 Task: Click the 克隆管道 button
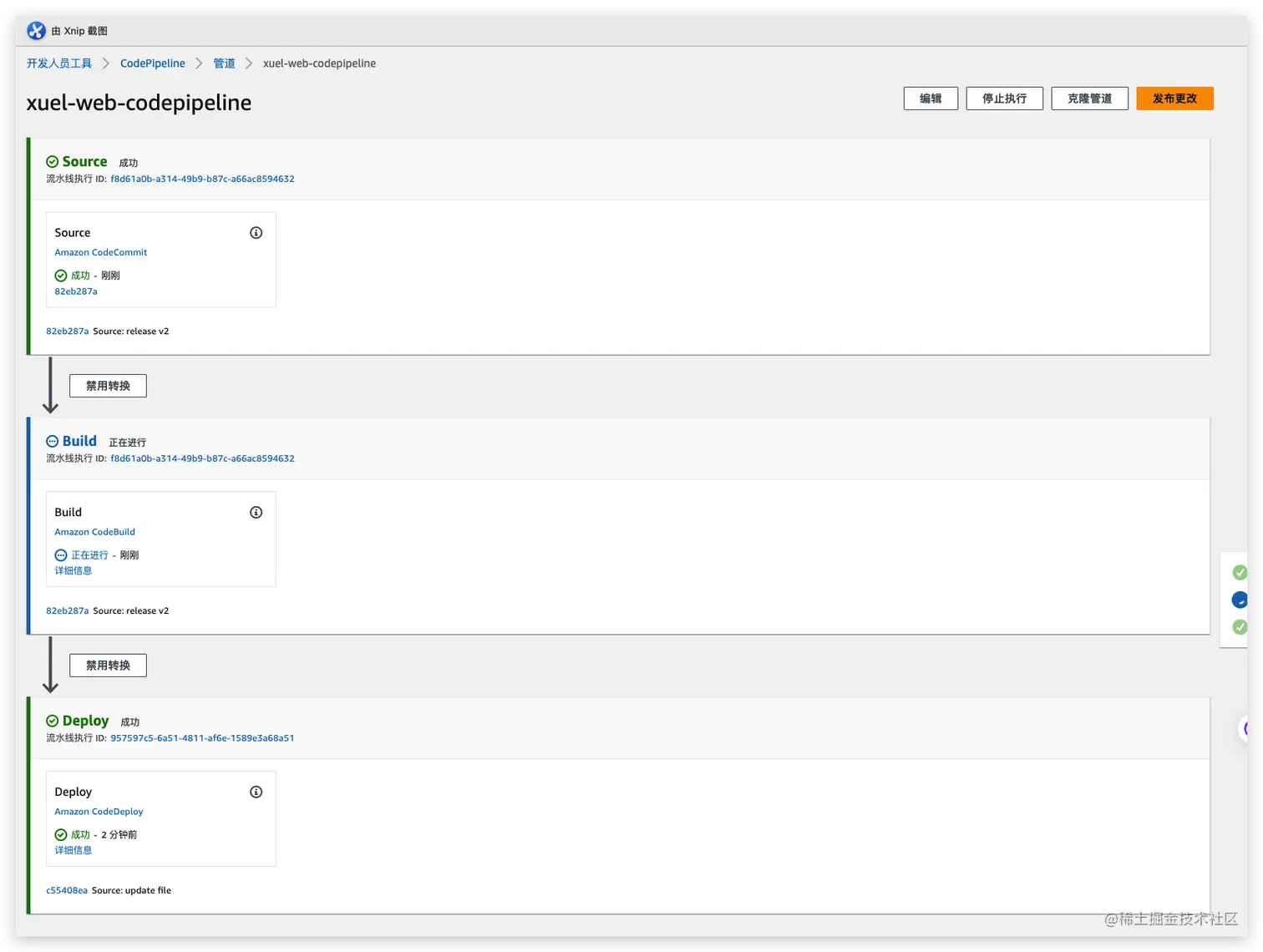[x=1089, y=99]
